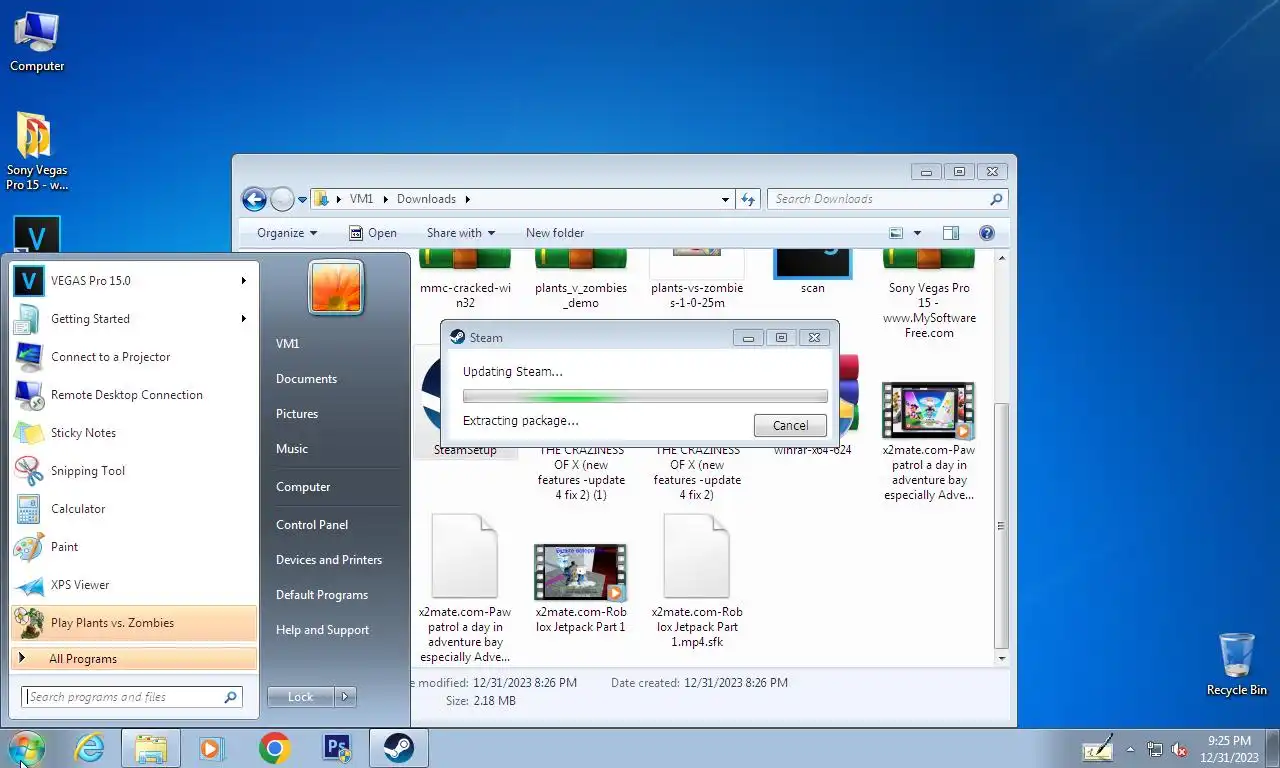Open Control Panel from Start menu
The height and width of the screenshot is (768, 1280).
pyautogui.click(x=312, y=525)
